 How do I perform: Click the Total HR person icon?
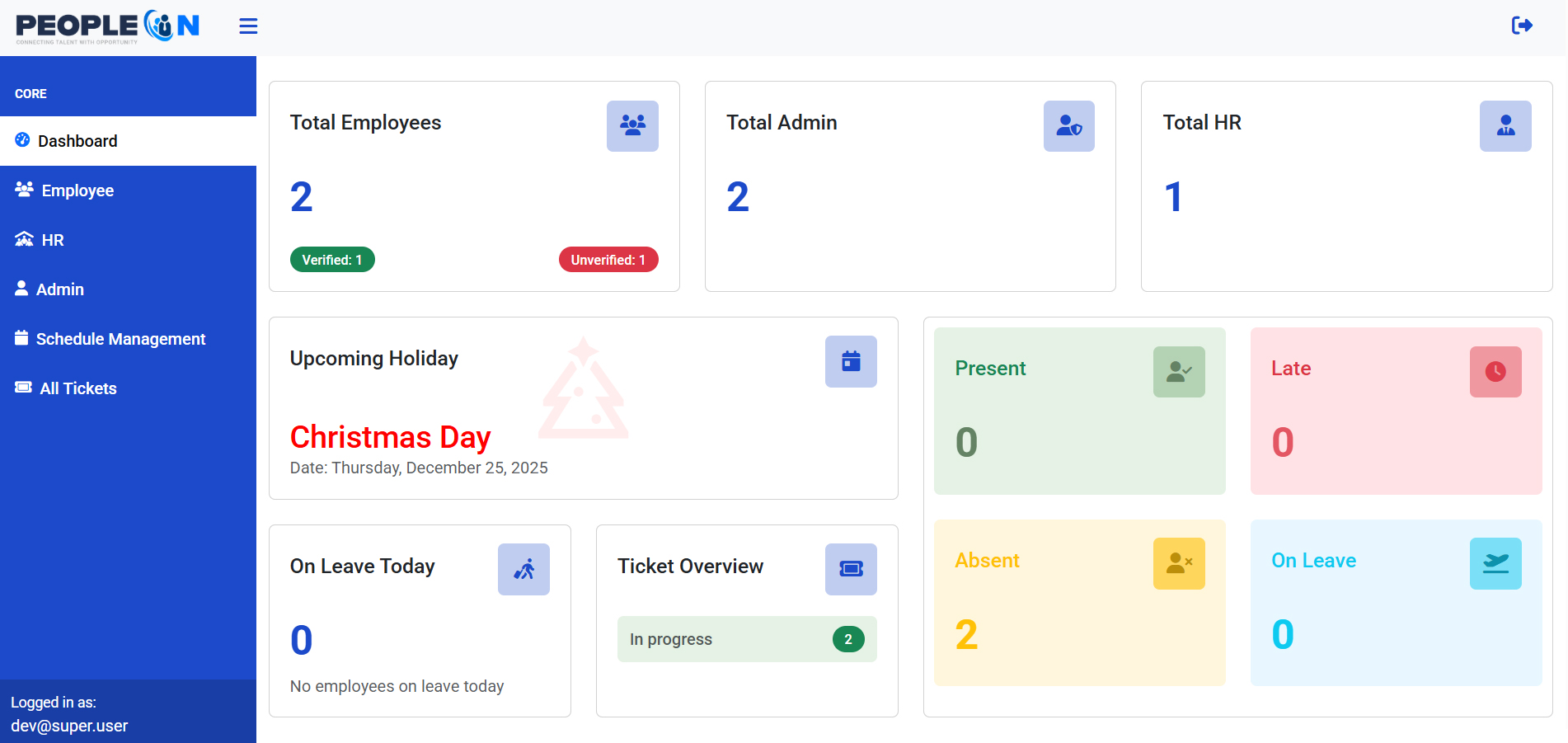(x=1505, y=126)
